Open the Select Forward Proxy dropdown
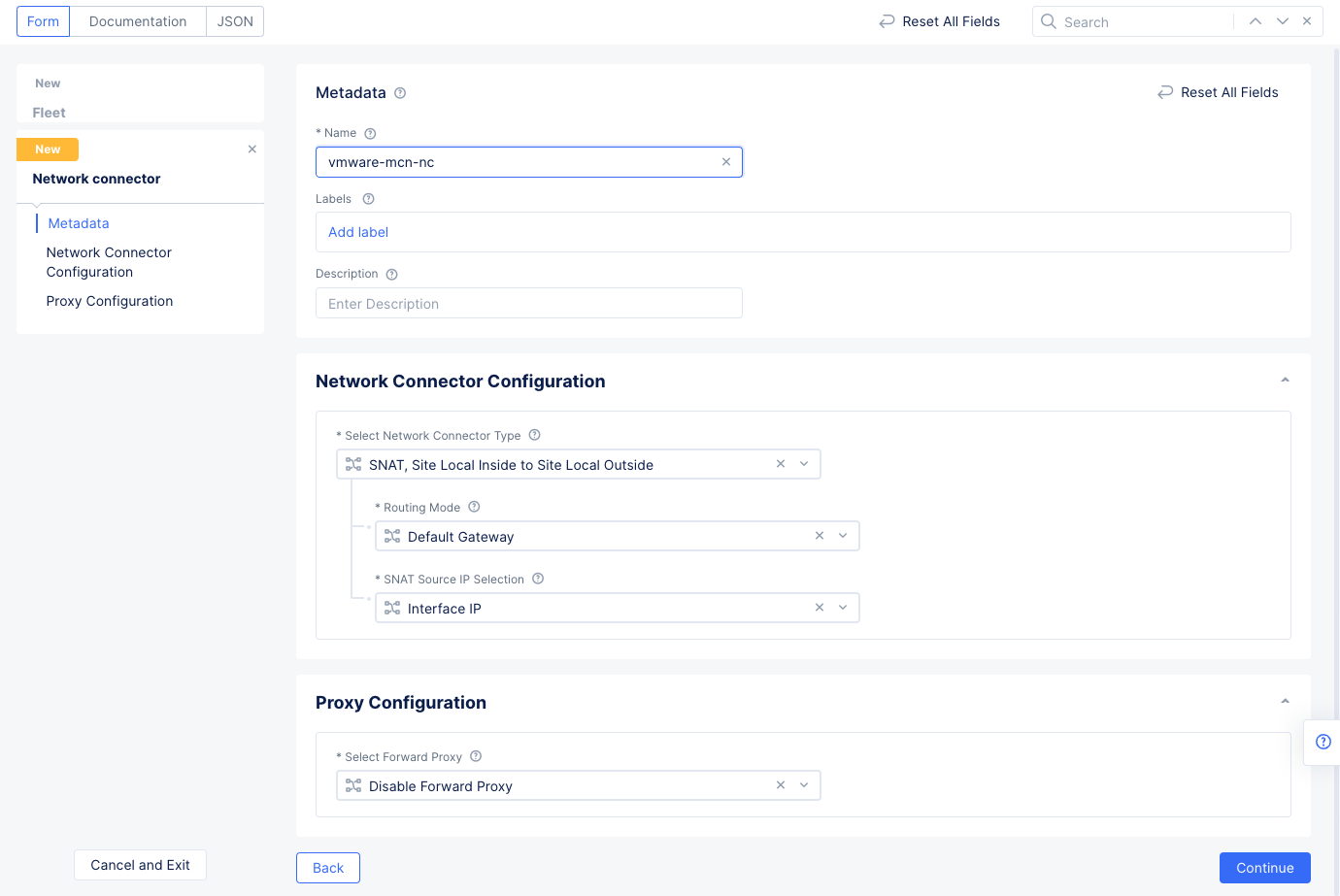The image size is (1340, 896). 804,785
